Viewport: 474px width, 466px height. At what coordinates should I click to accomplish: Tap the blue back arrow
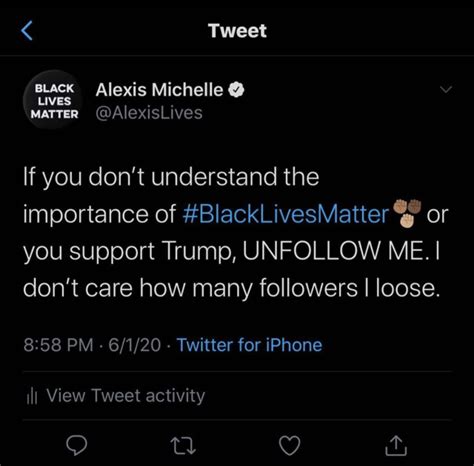pos(27,30)
